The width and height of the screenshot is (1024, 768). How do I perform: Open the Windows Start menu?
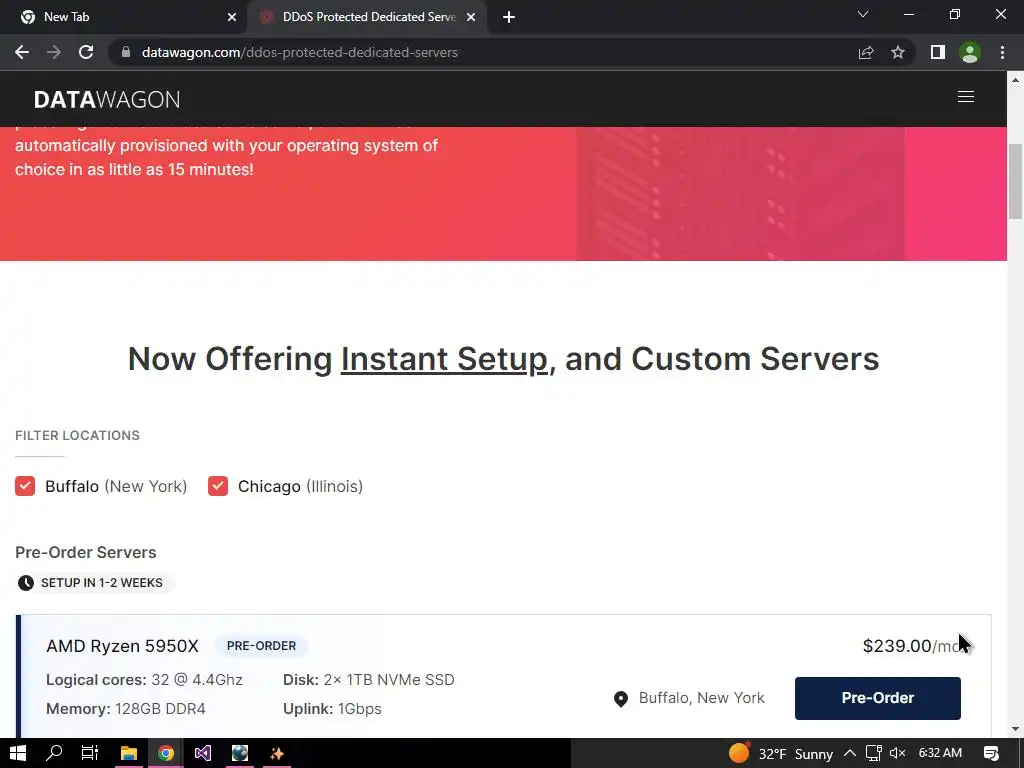click(x=18, y=754)
